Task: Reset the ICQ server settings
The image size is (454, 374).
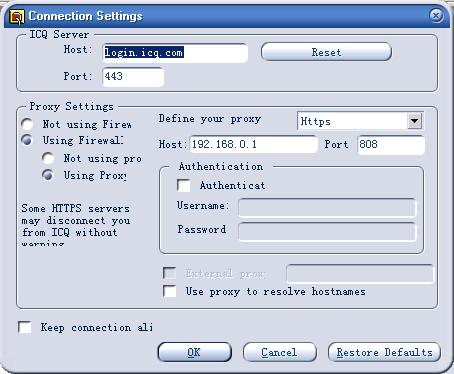Action: tap(326, 52)
